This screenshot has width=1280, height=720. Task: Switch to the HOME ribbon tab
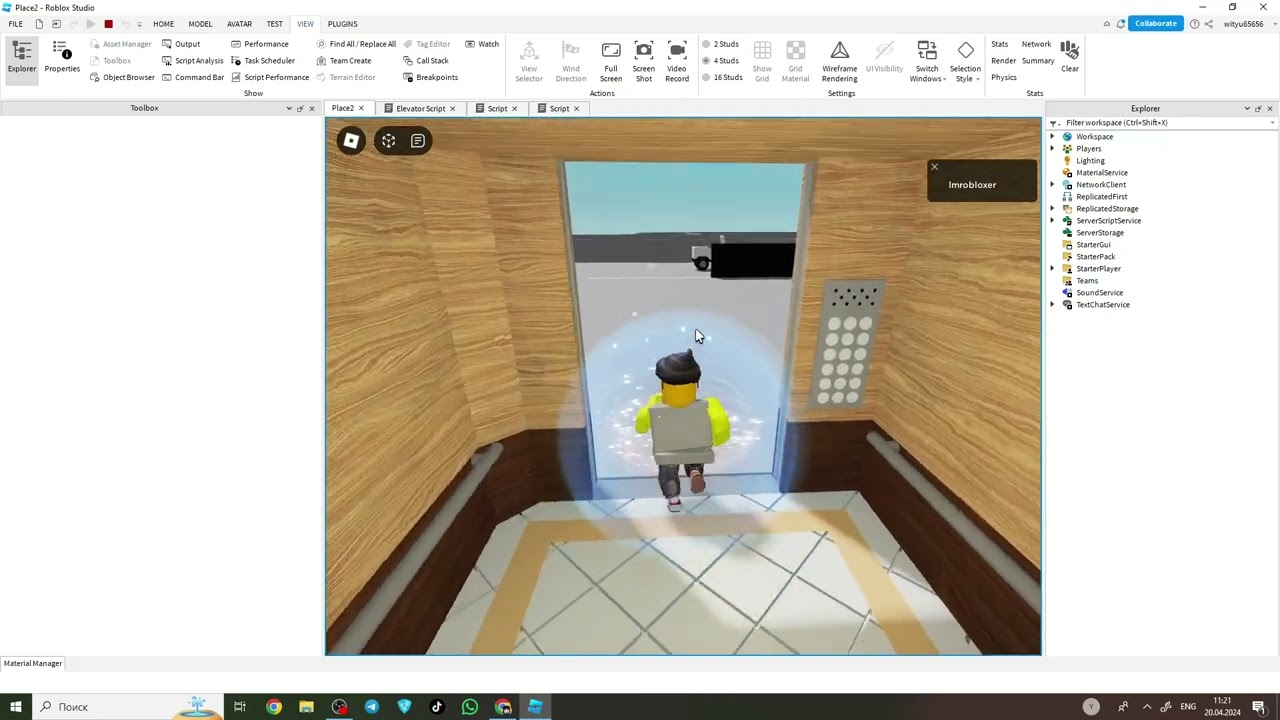(x=163, y=24)
